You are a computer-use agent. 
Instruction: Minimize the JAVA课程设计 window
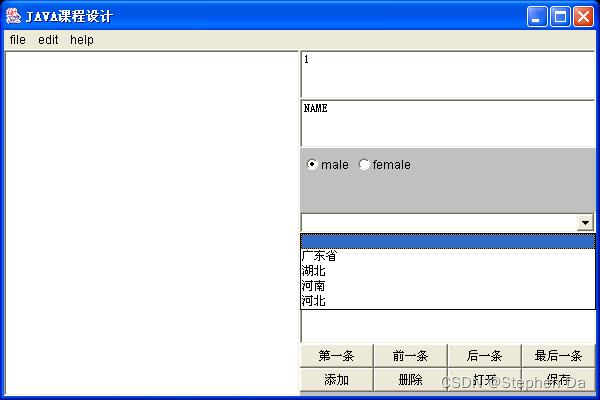537,16
